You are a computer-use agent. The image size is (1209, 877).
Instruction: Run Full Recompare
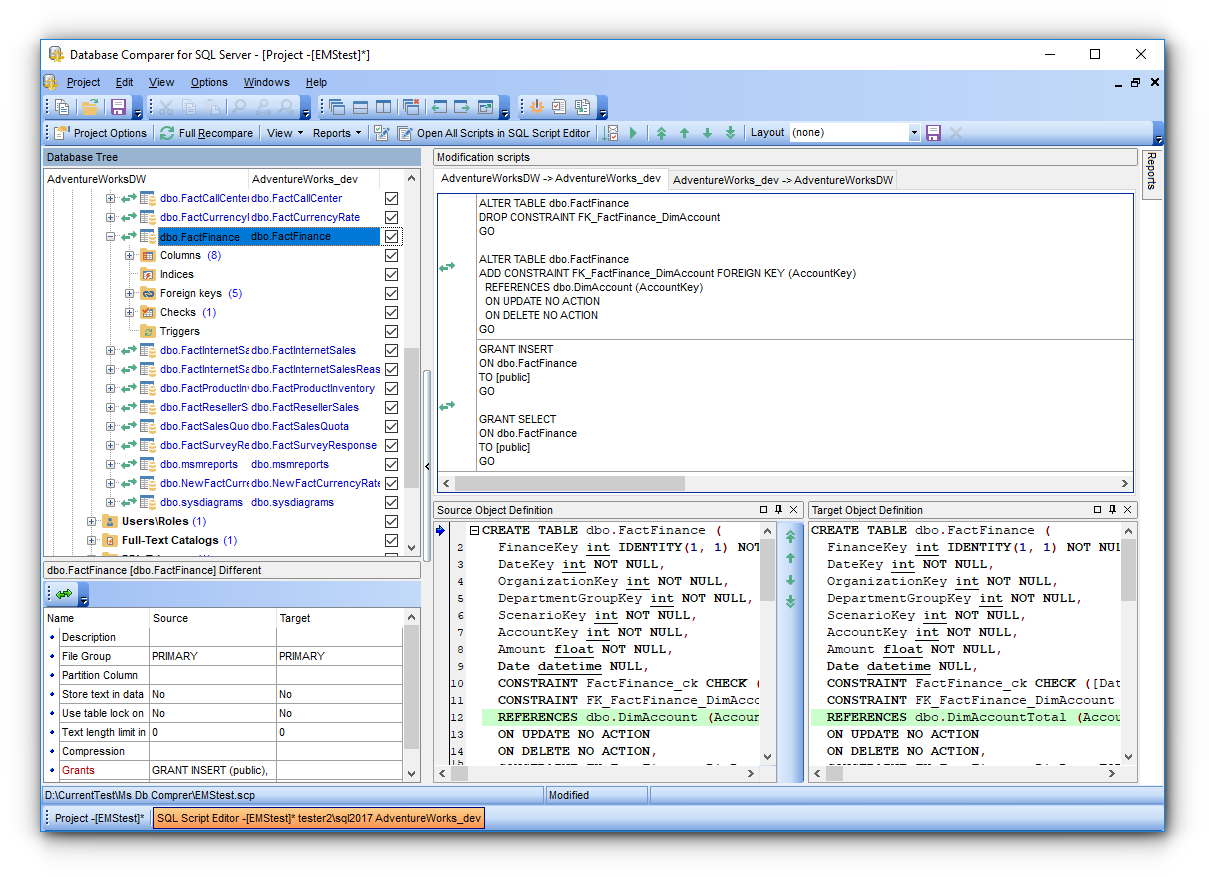click(207, 133)
